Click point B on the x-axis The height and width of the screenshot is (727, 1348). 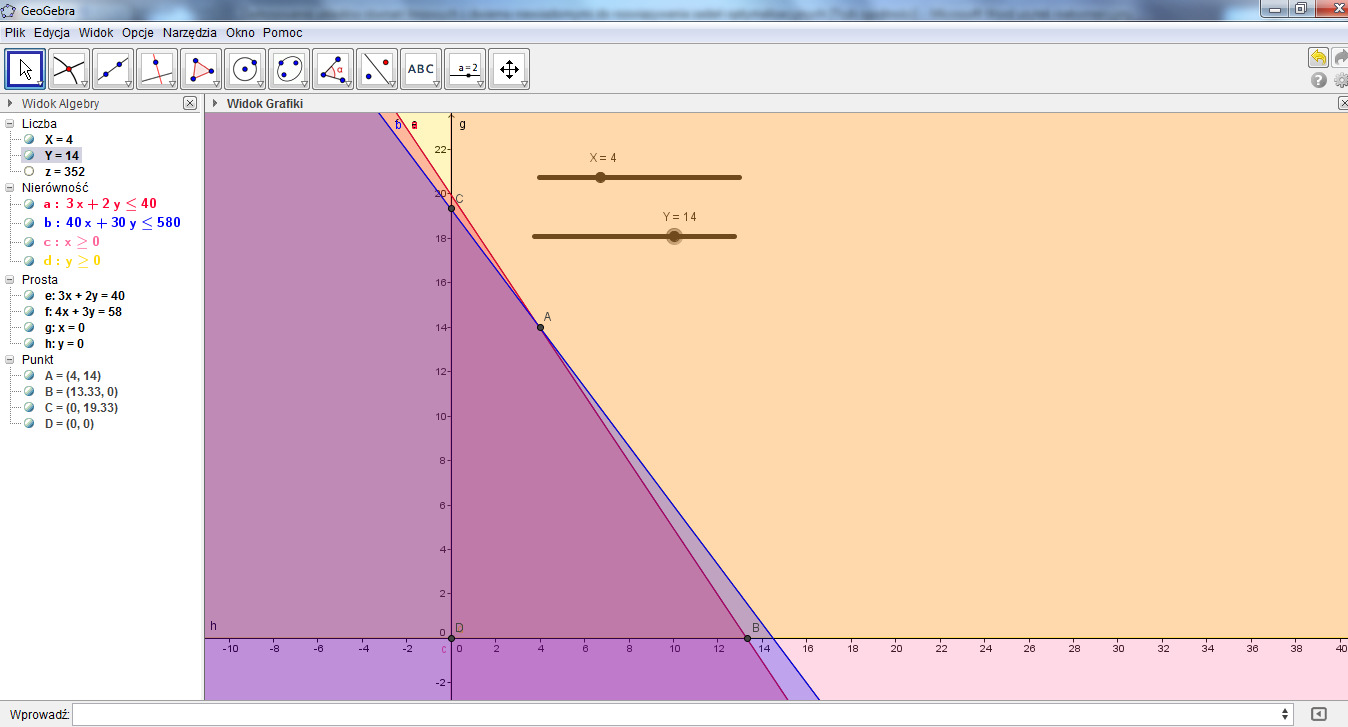pos(747,638)
